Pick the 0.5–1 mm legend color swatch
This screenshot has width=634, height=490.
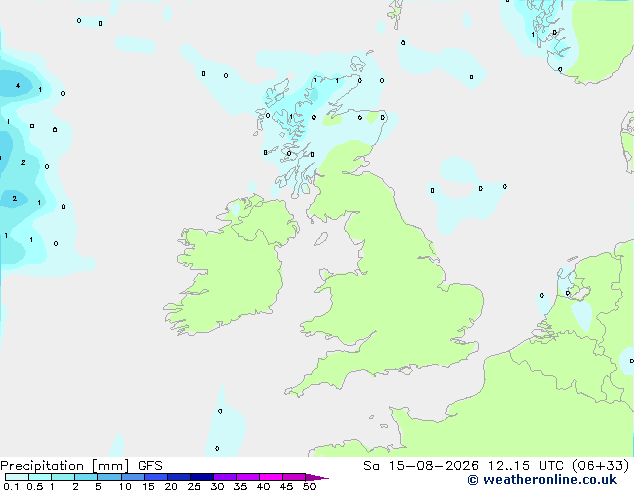pyautogui.click(x=40, y=477)
